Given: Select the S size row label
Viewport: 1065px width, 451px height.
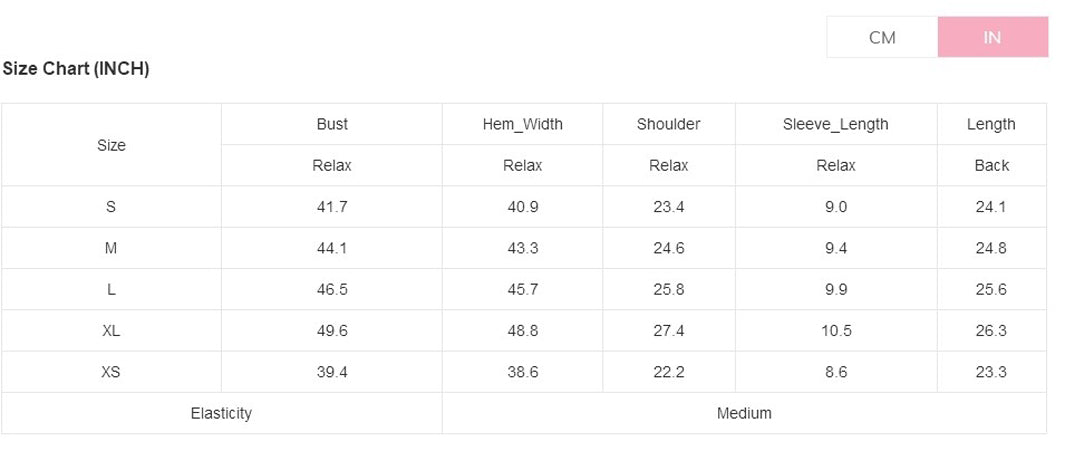Looking at the screenshot, I should click(x=111, y=207).
